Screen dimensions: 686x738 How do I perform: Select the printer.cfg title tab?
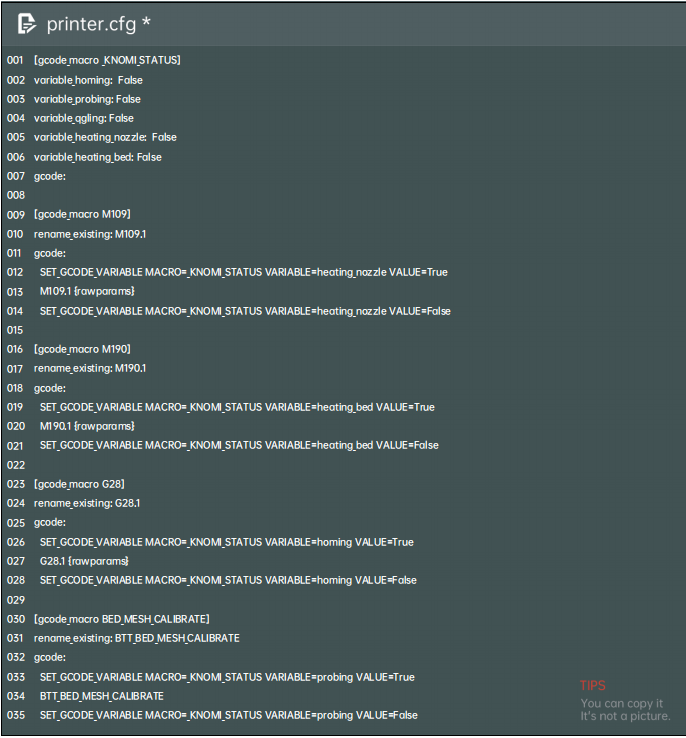91,23
